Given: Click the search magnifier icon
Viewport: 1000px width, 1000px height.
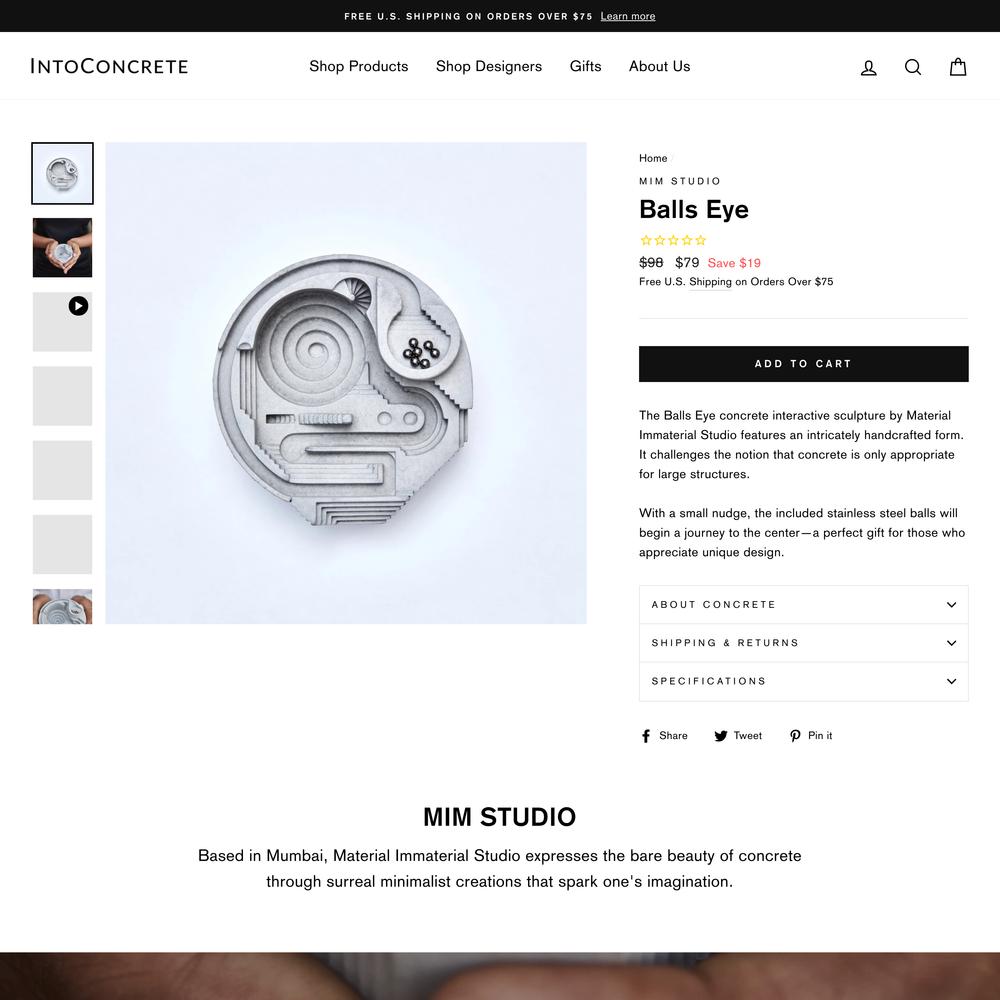Looking at the screenshot, I should point(913,67).
